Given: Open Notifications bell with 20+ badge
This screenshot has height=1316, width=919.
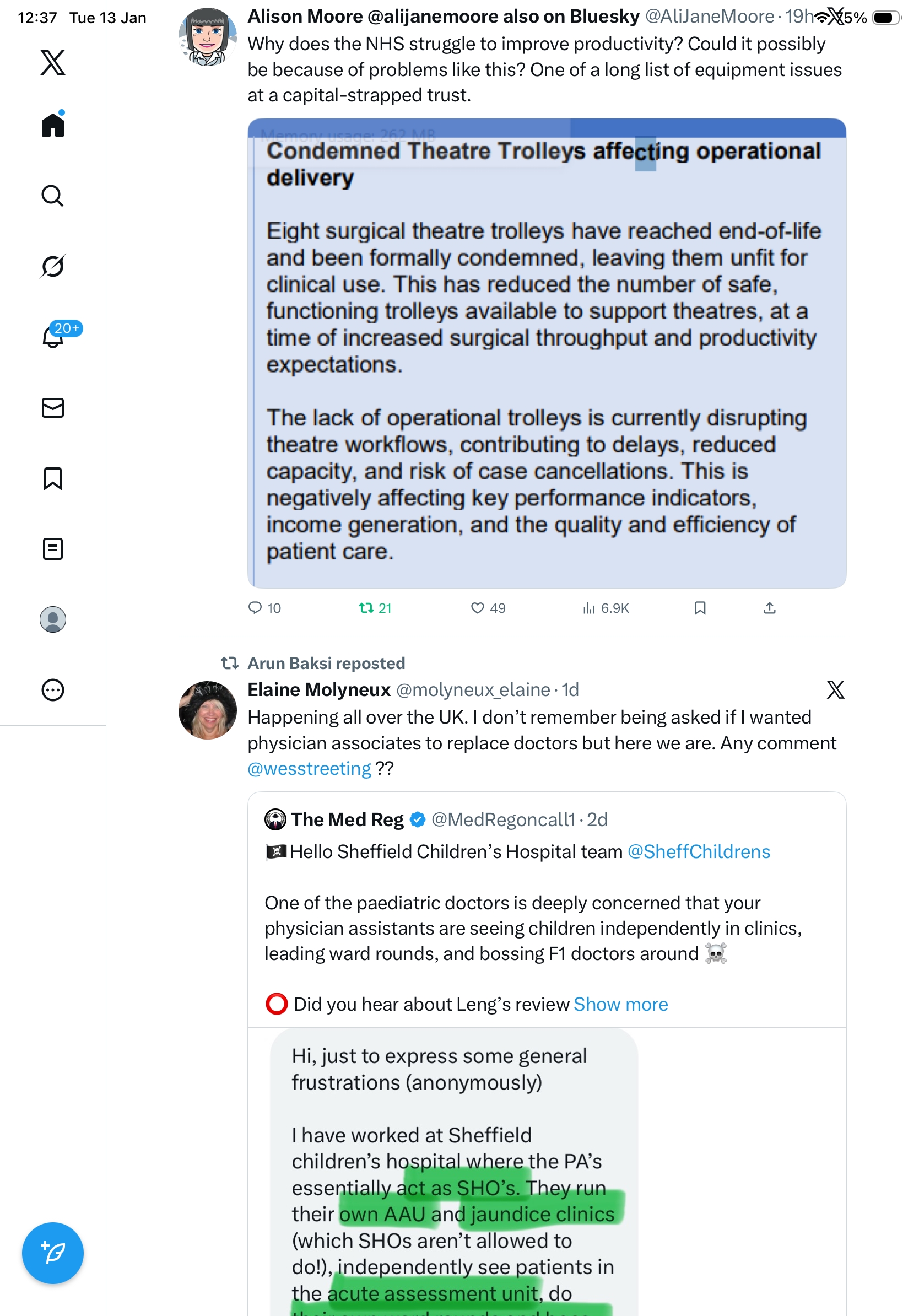Looking at the screenshot, I should 53,337.
